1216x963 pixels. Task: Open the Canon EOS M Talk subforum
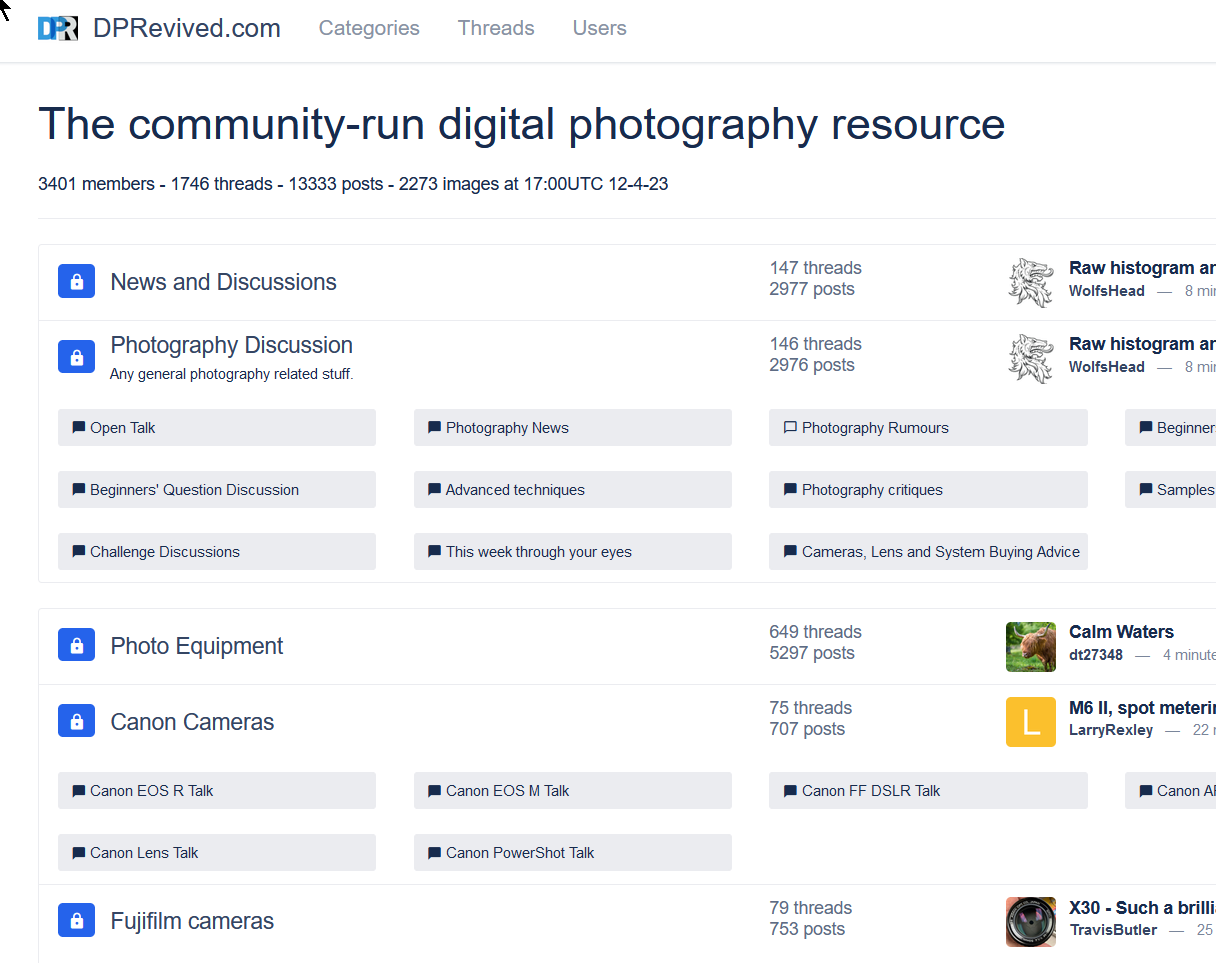point(573,791)
